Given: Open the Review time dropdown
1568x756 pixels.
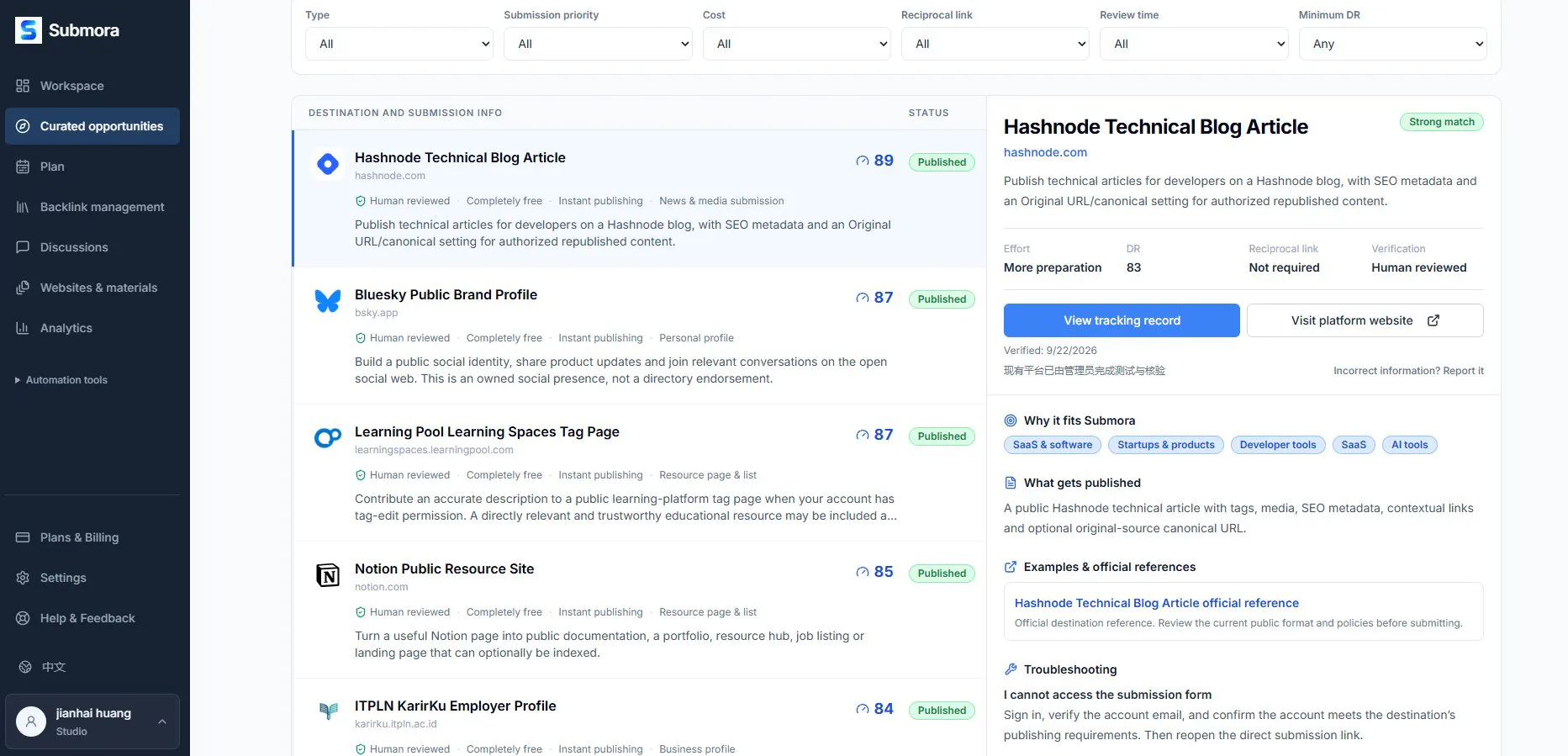Looking at the screenshot, I should click(1194, 44).
